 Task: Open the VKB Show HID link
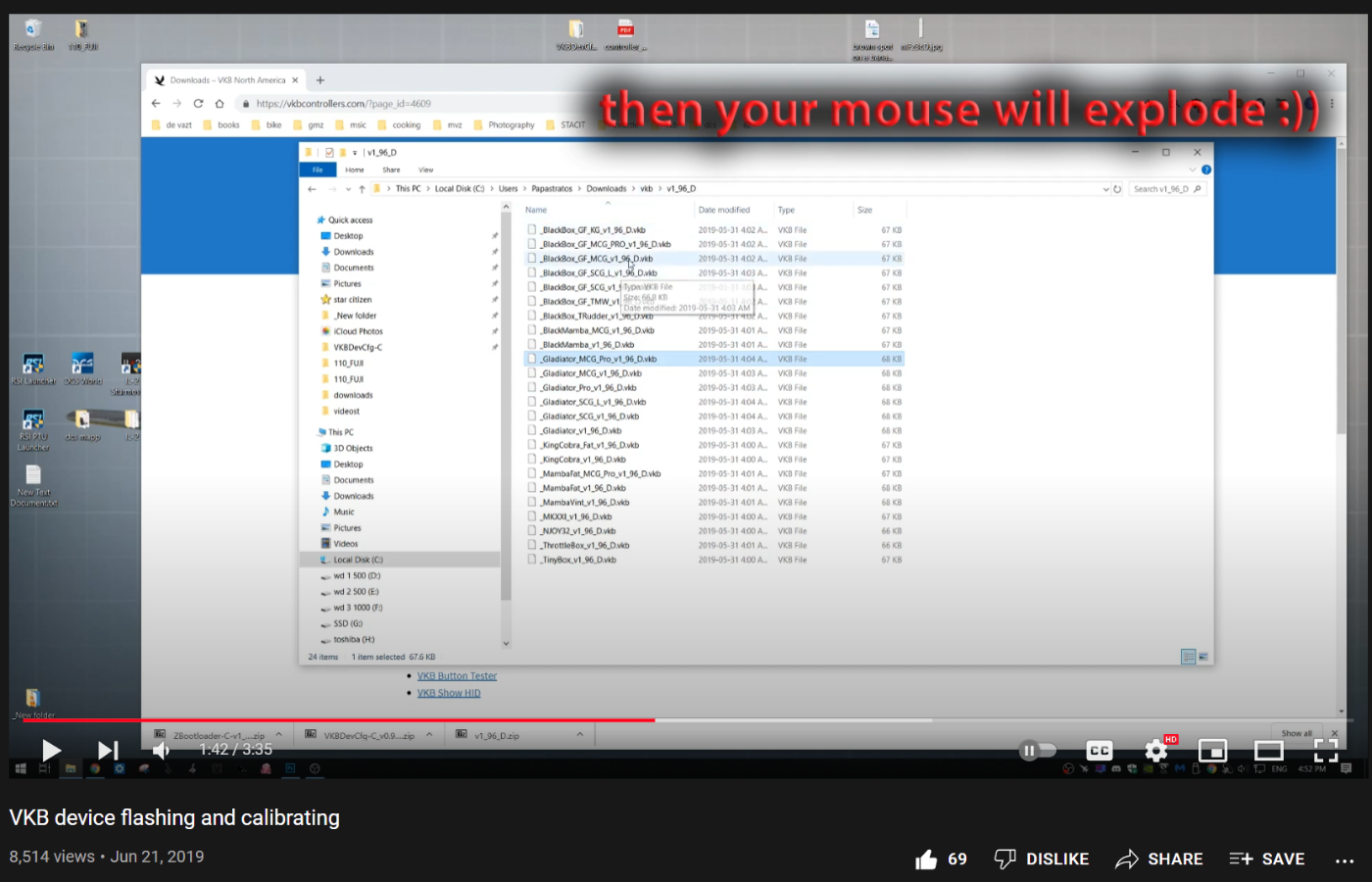pyautogui.click(x=449, y=693)
